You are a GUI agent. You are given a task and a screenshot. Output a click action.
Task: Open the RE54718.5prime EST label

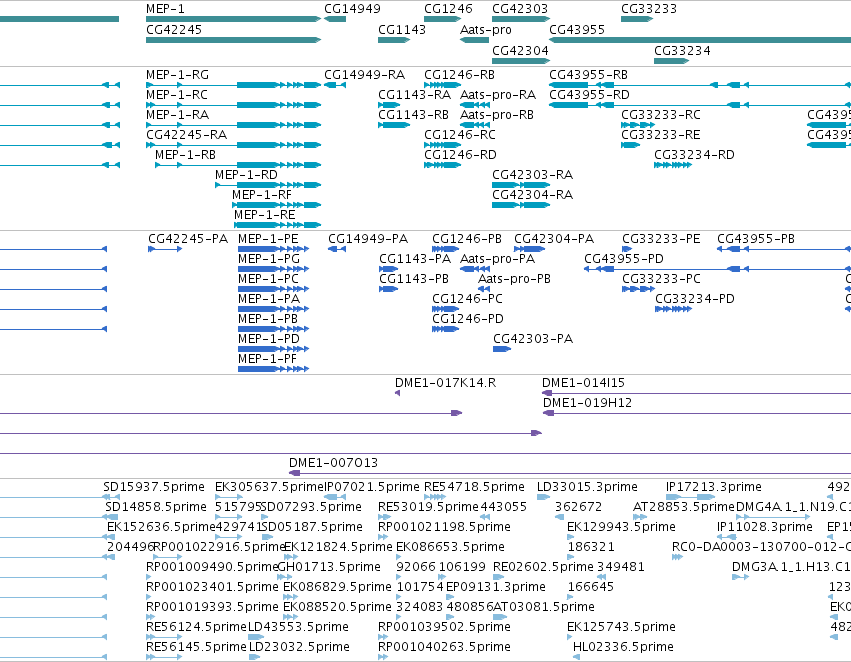pos(474,487)
